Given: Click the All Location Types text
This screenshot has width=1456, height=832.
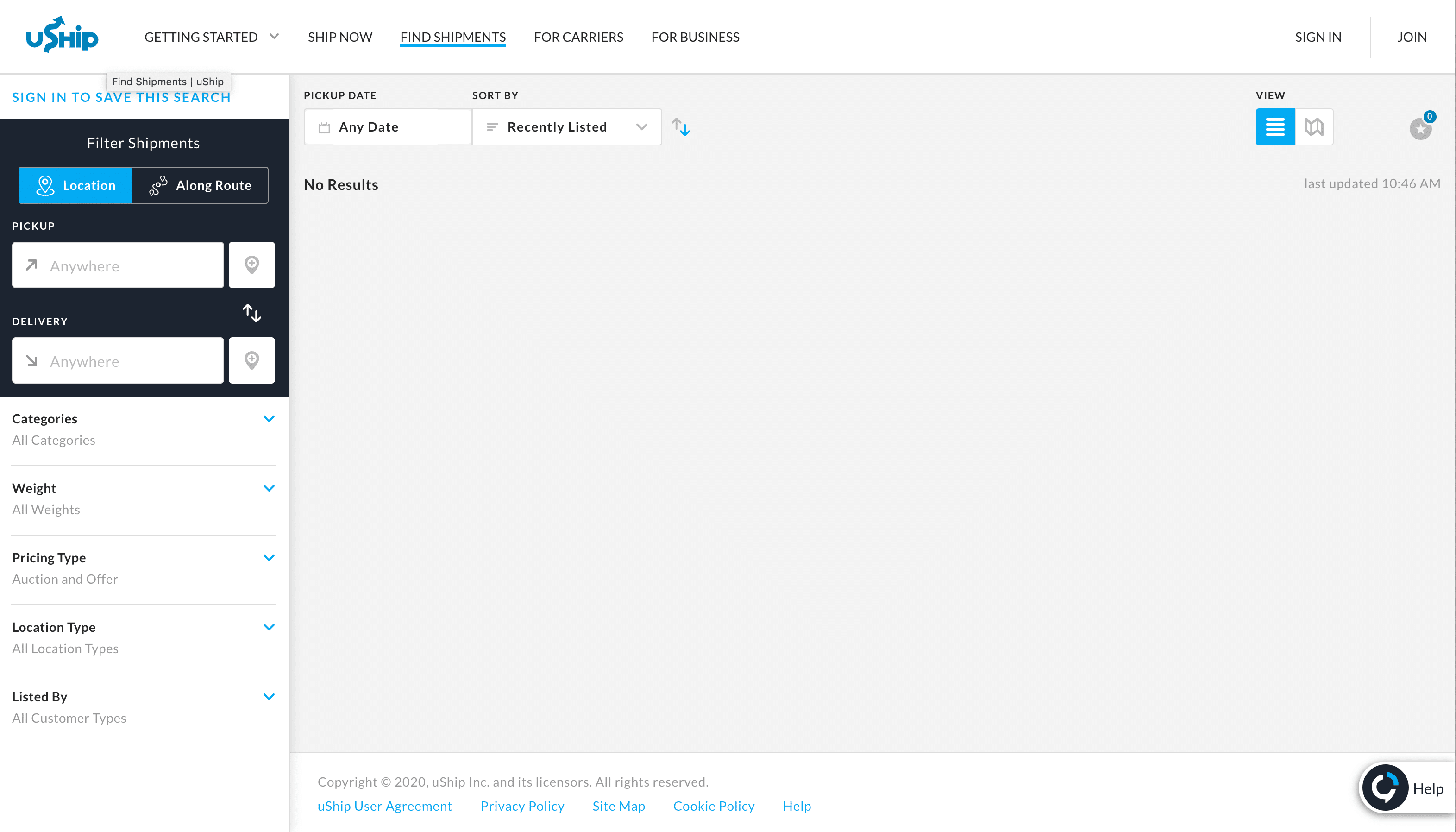Looking at the screenshot, I should point(65,649).
